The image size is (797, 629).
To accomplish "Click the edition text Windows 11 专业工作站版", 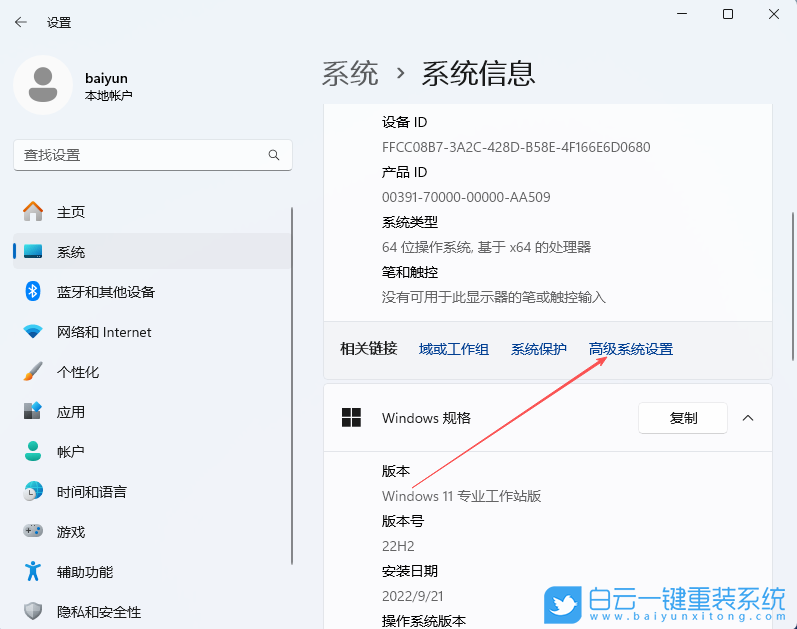I will tap(461, 496).
